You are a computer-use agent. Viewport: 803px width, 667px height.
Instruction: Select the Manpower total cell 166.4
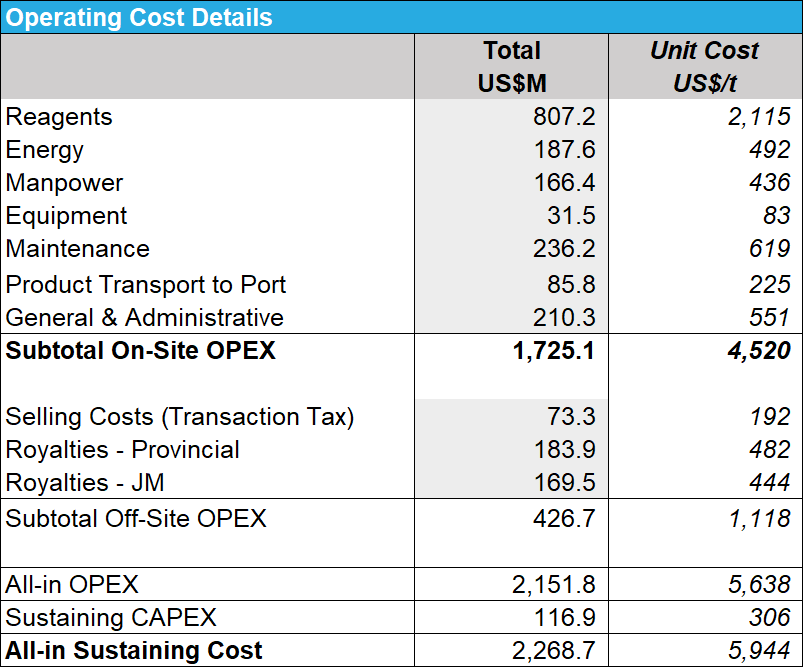click(564, 183)
